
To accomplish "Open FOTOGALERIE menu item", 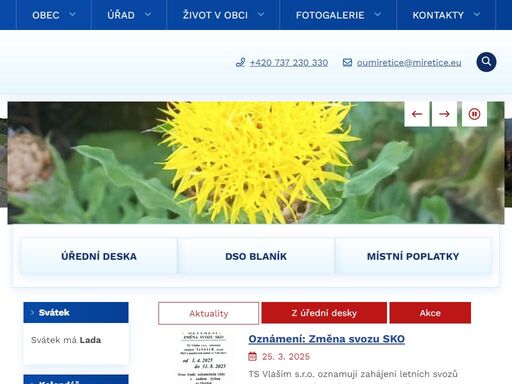I will pyautogui.click(x=330, y=15).
